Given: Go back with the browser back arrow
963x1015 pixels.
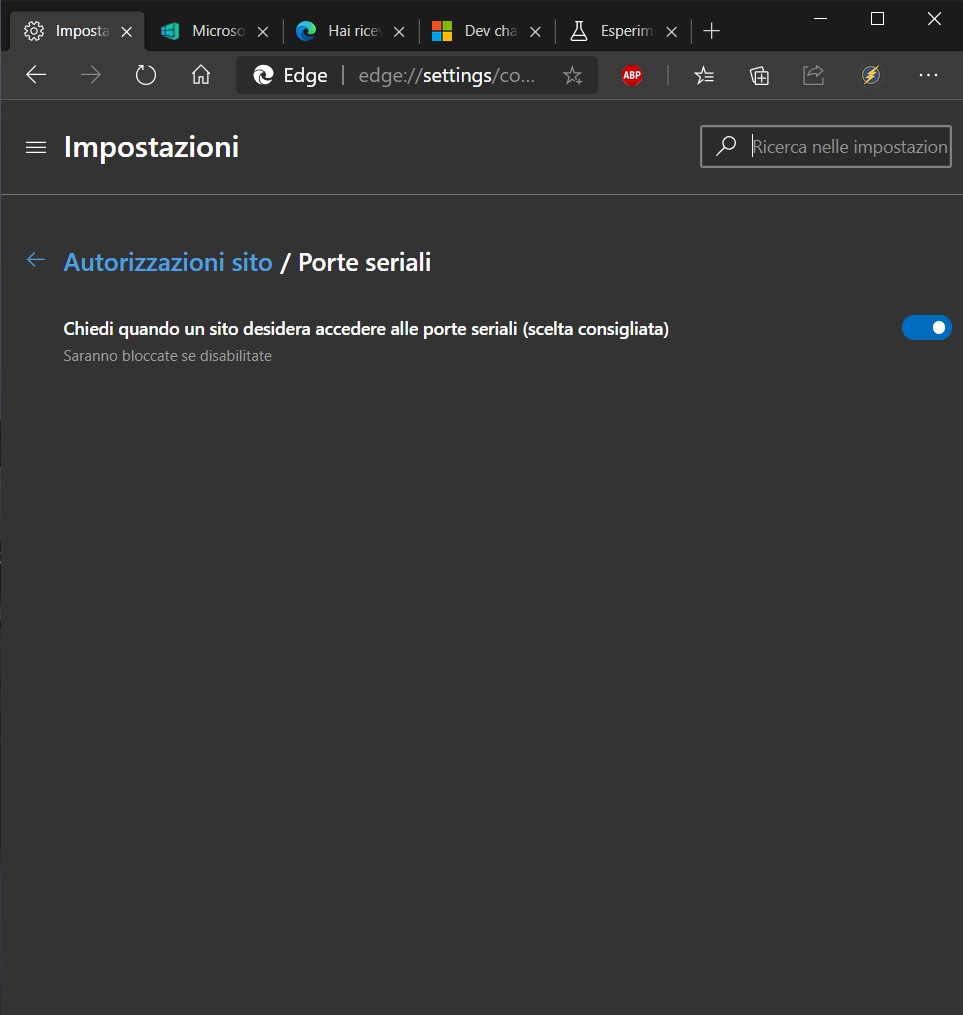Looking at the screenshot, I should (x=36, y=75).
